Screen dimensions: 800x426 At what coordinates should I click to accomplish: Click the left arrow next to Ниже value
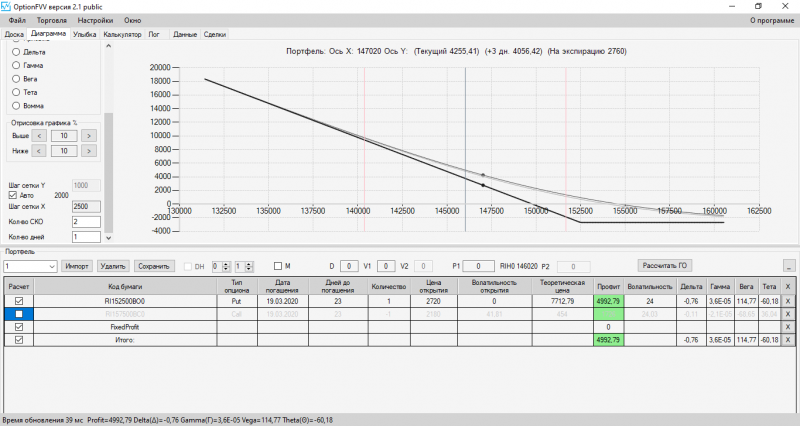[x=39, y=151]
